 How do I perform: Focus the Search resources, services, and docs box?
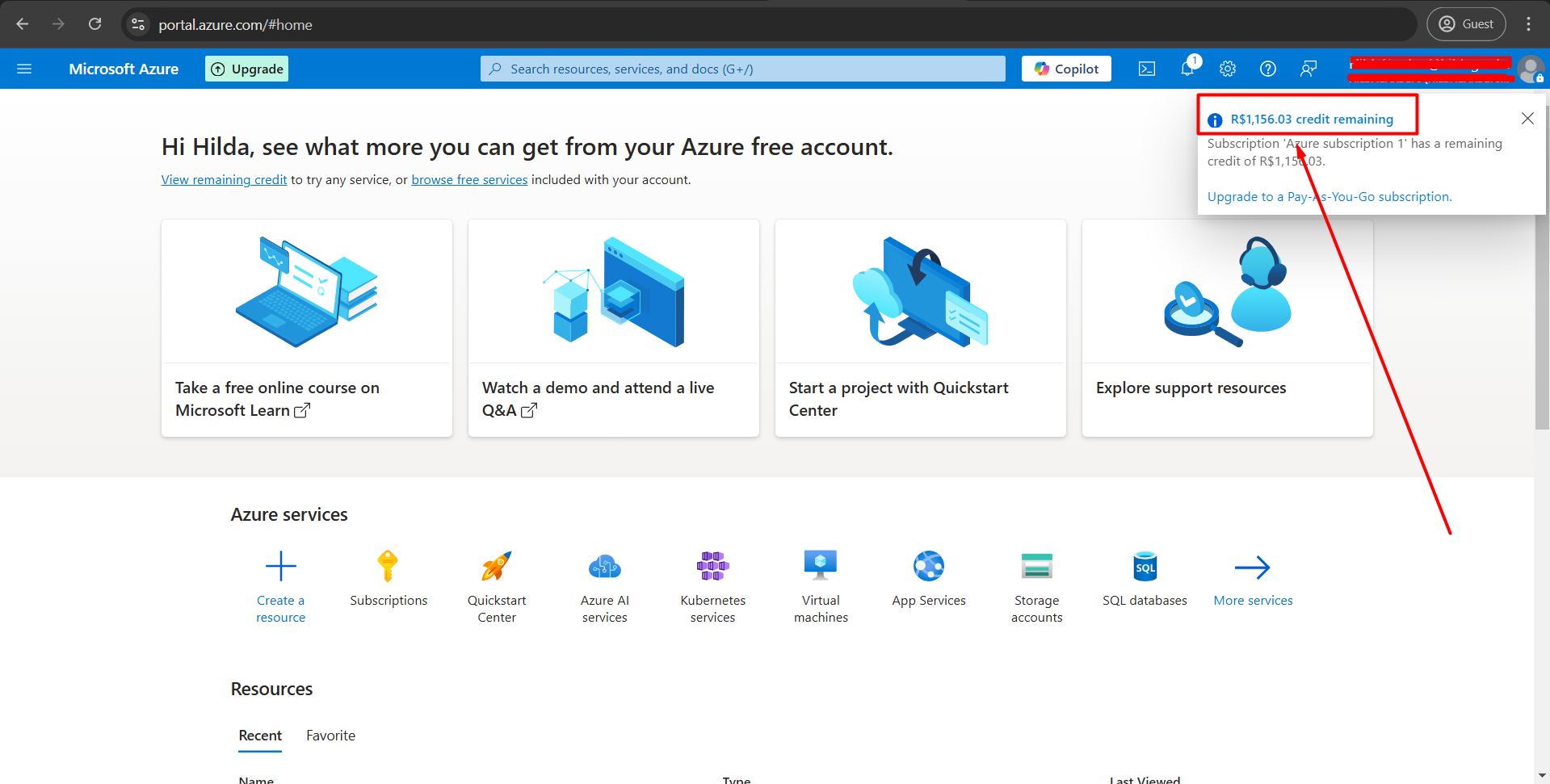(x=743, y=69)
